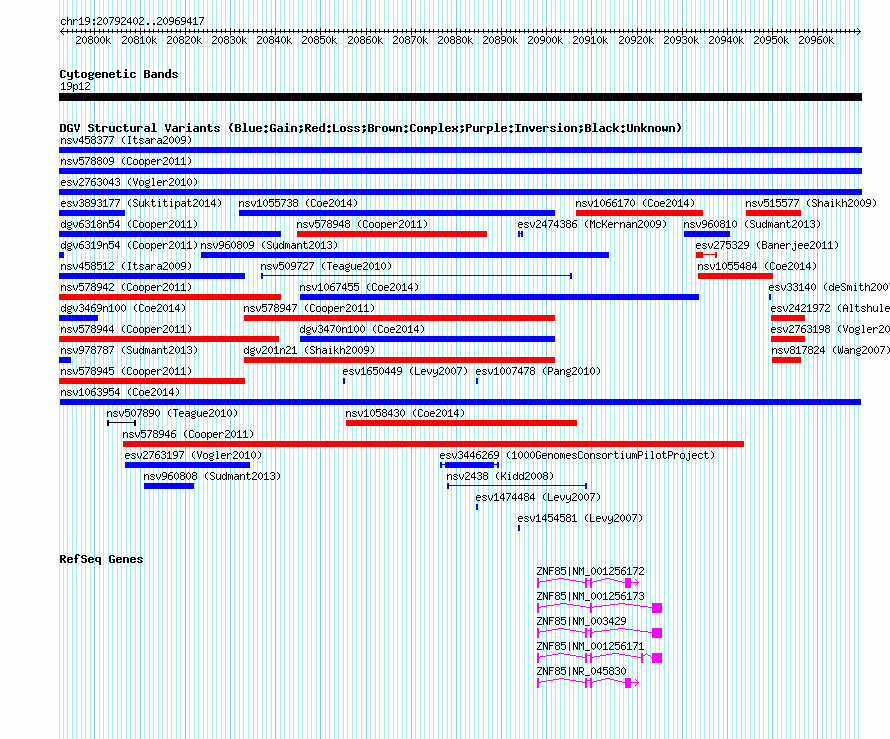Select the nsv578945 (Cooper2011) red bar

152,381
